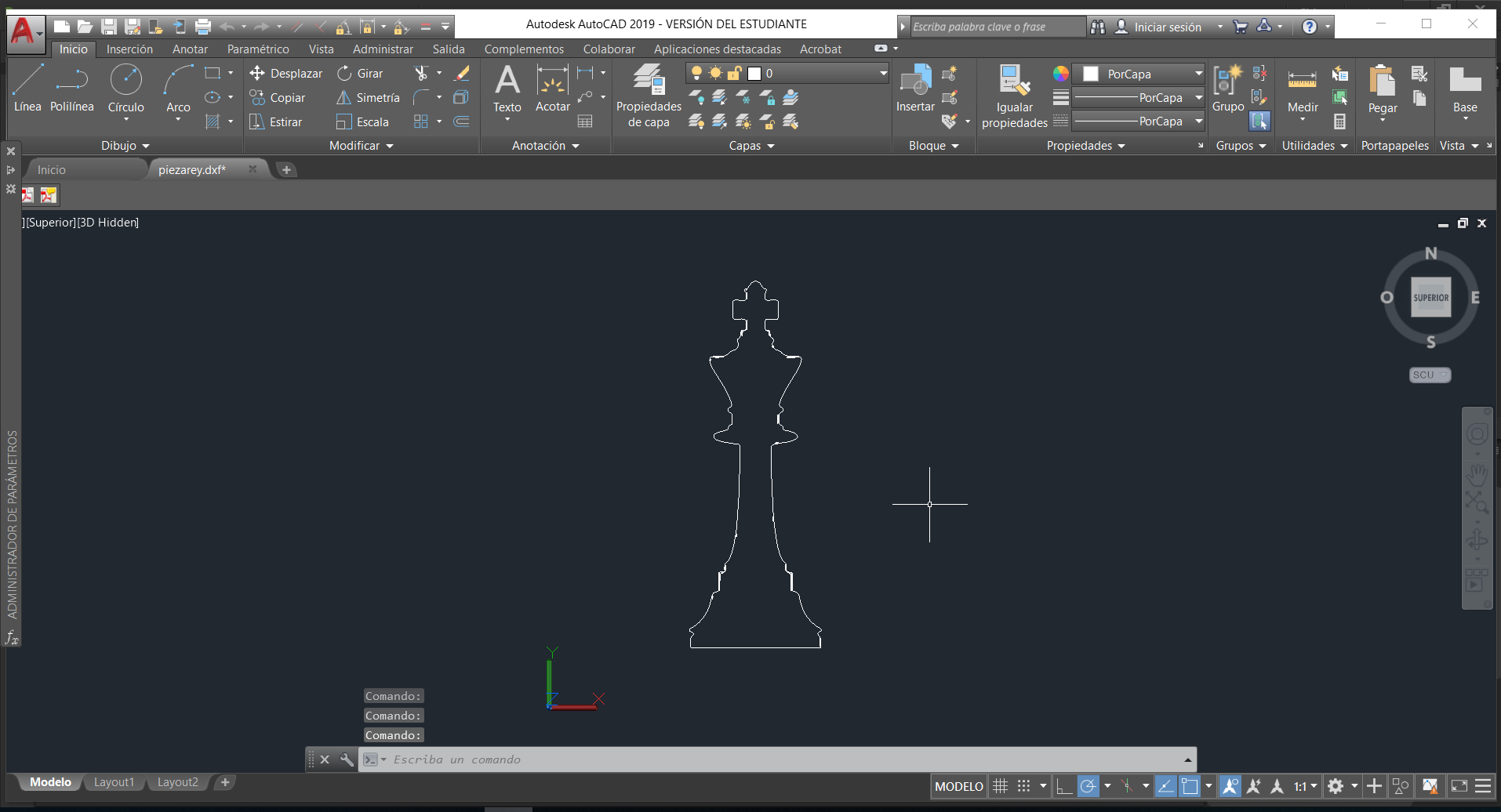Toggle ortho mode in status bar
The image size is (1501, 812).
tap(1064, 786)
